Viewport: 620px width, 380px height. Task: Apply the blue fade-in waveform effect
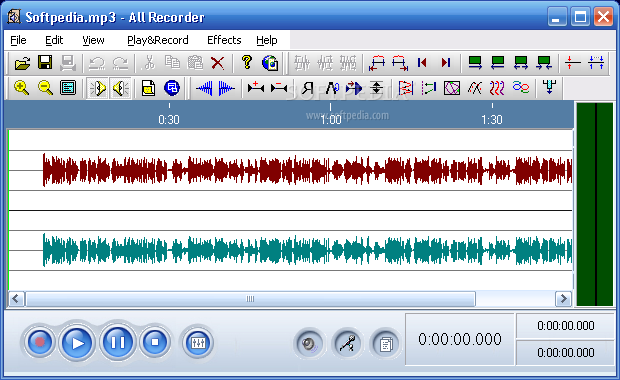tap(204, 88)
